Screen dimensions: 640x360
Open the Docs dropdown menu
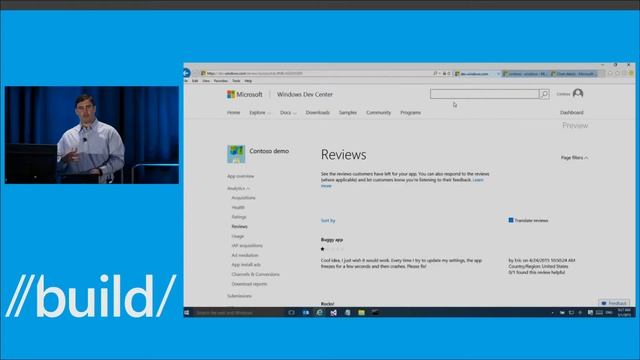tap(288, 112)
